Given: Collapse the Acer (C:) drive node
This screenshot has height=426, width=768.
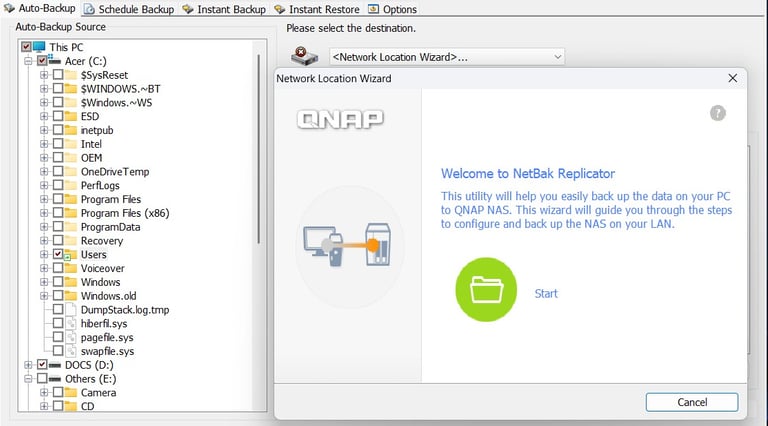Looking at the screenshot, I should pyautogui.click(x=28, y=61).
